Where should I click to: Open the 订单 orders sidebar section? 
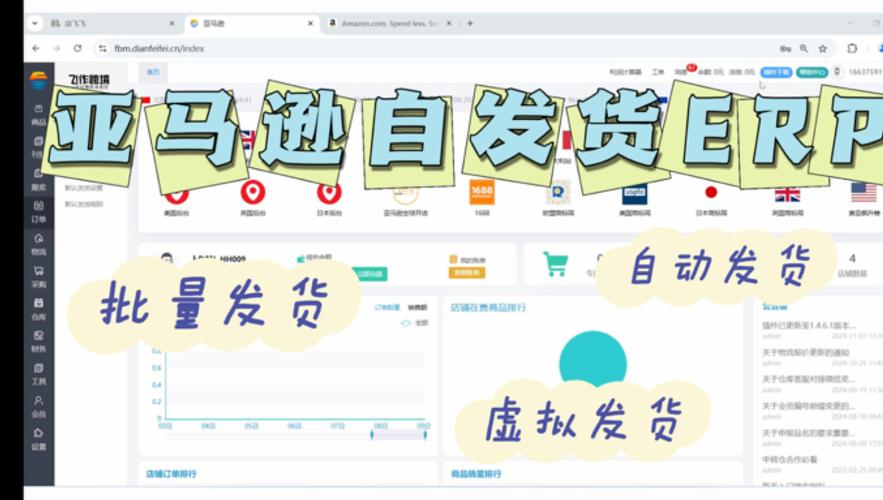click(x=38, y=212)
